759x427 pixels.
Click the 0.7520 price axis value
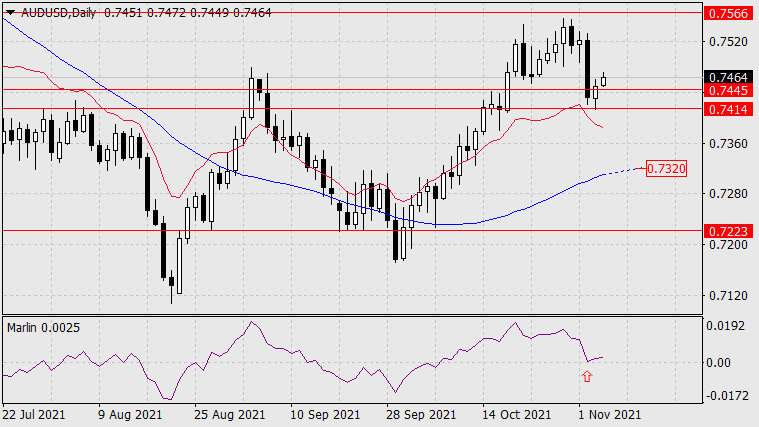[x=728, y=42]
